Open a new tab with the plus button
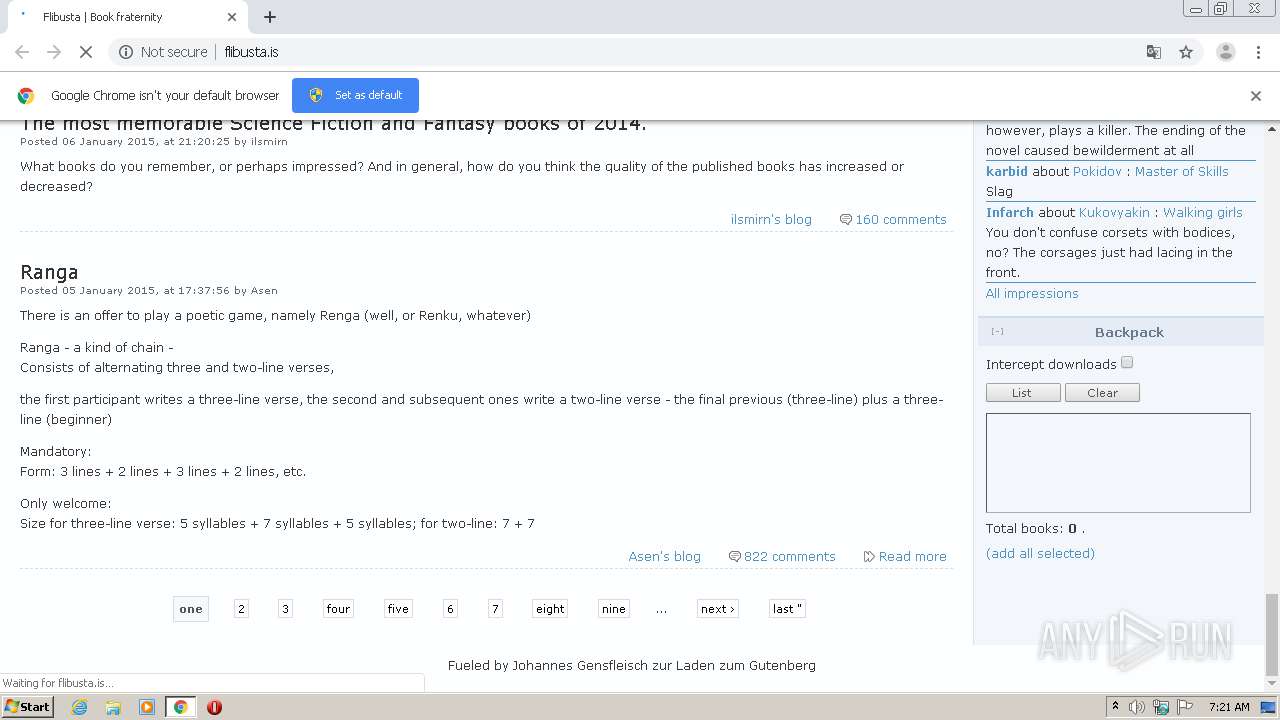1280x720 pixels. point(270,17)
